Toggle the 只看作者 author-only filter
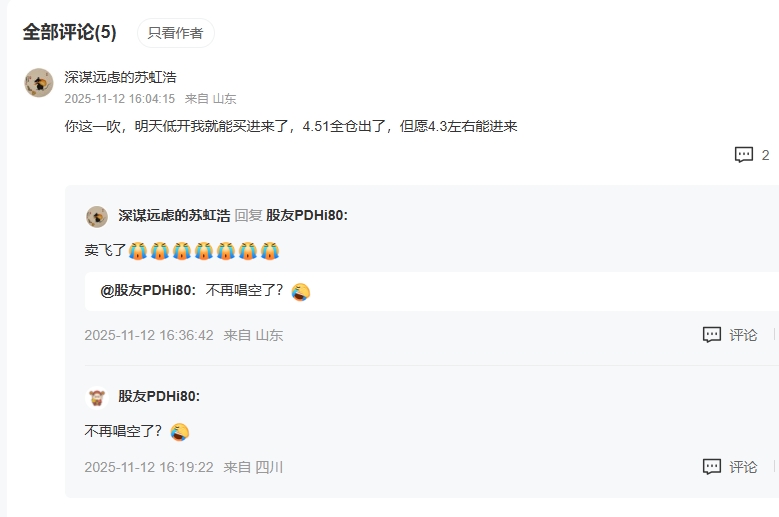This screenshot has width=779, height=517. pyautogui.click(x=175, y=33)
